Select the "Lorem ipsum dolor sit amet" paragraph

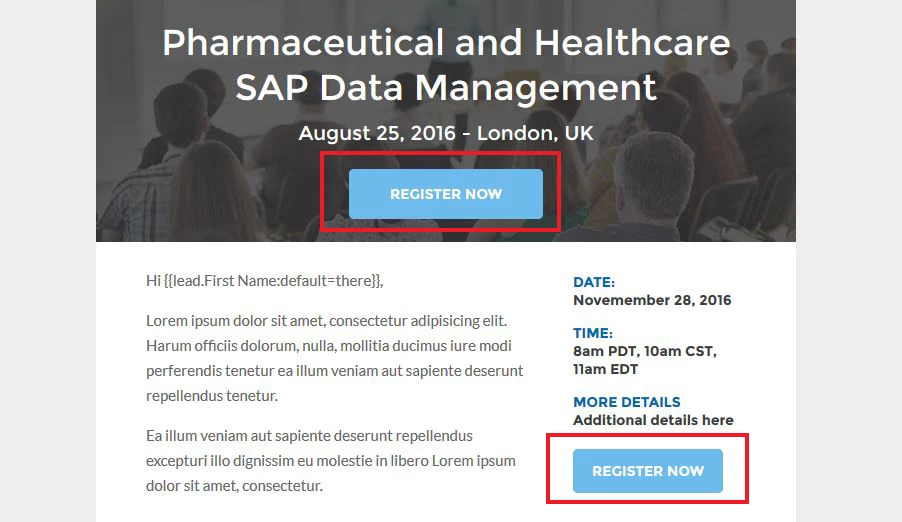coord(335,358)
